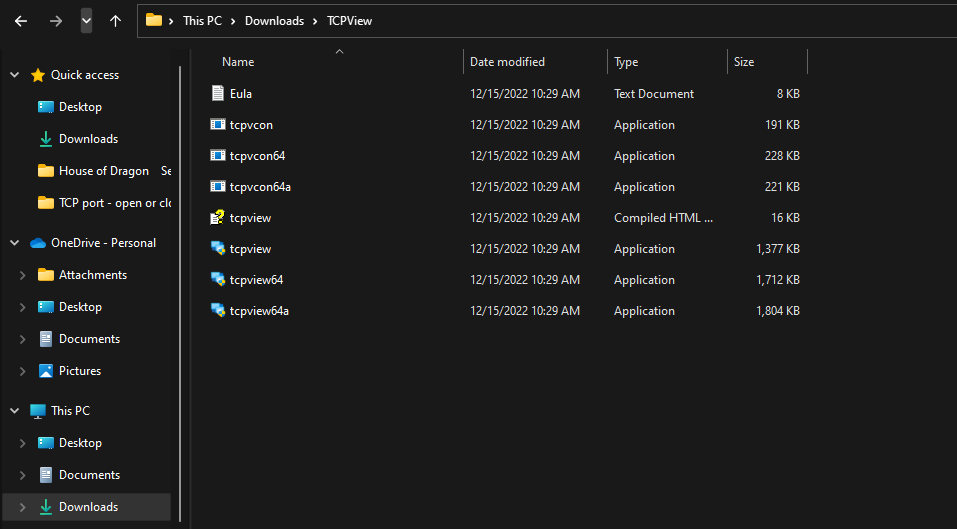Select the This PC monitor icon

click(38, 411)
